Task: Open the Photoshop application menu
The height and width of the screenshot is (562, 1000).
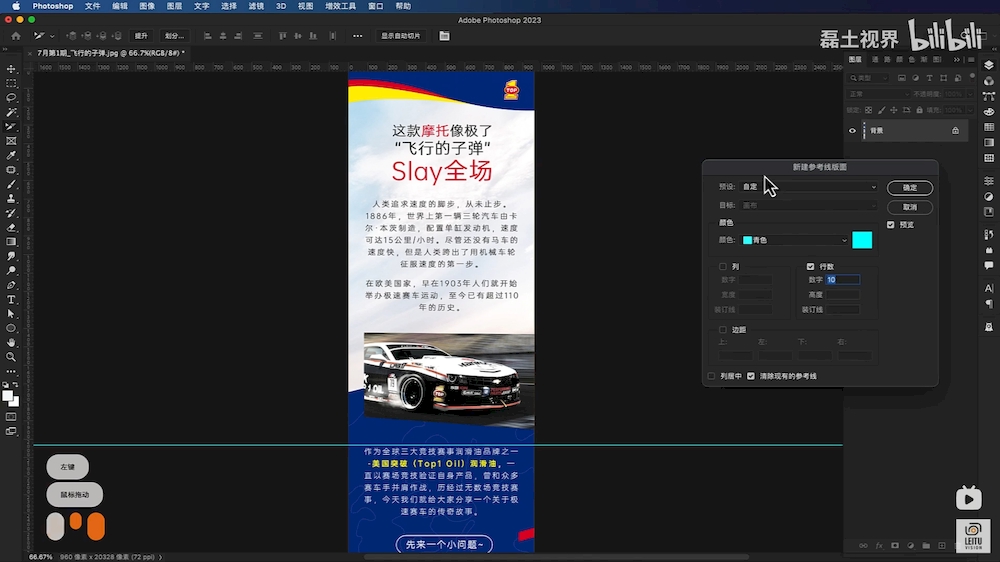Action: coord(53,6)
